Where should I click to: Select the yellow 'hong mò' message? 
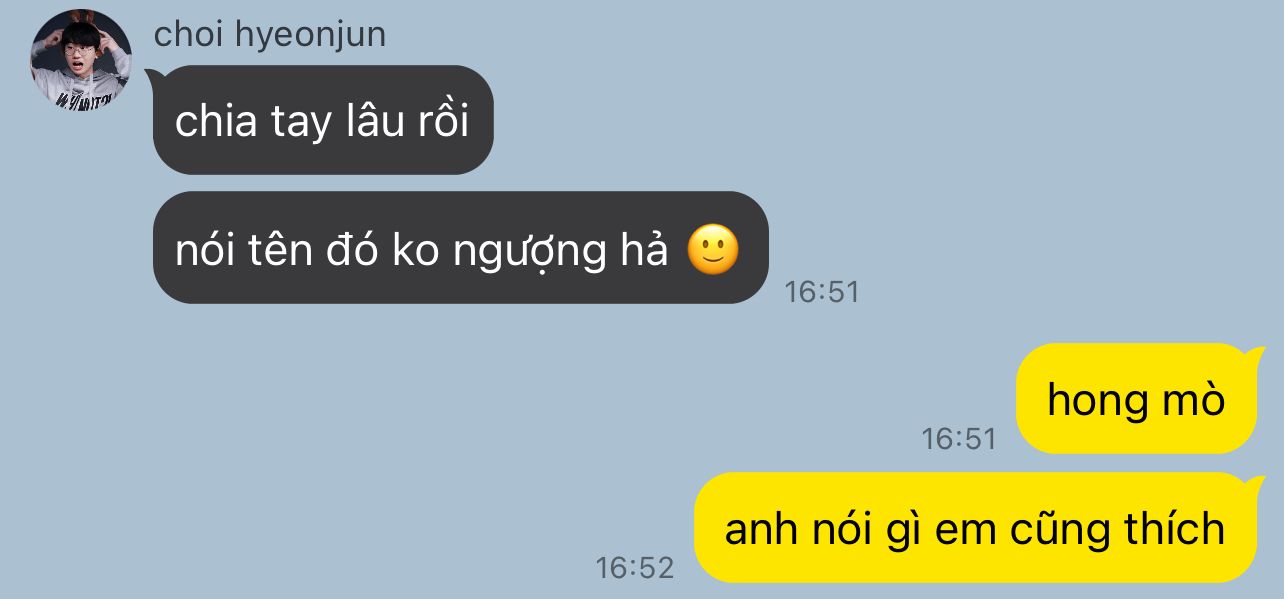coord(1138,399)
